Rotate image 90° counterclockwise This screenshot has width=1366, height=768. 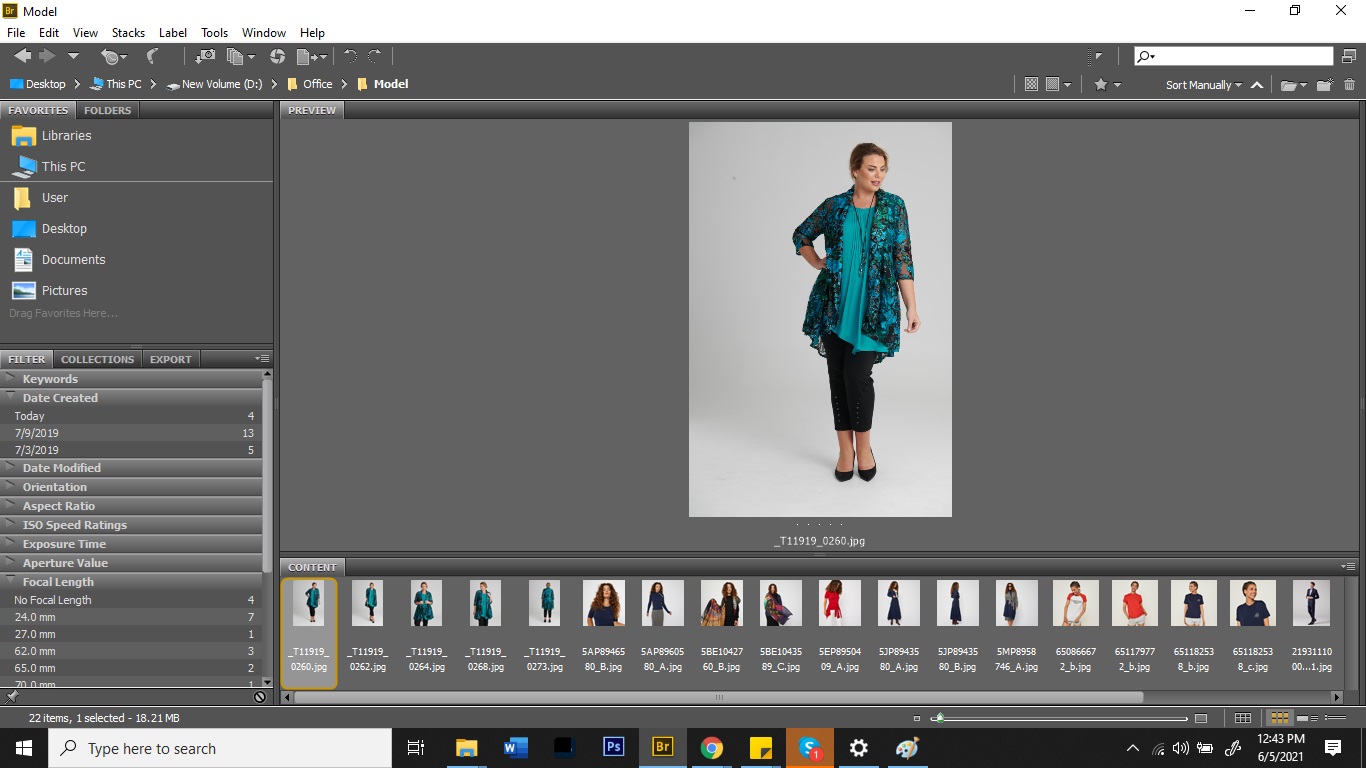tap(350, 57)
